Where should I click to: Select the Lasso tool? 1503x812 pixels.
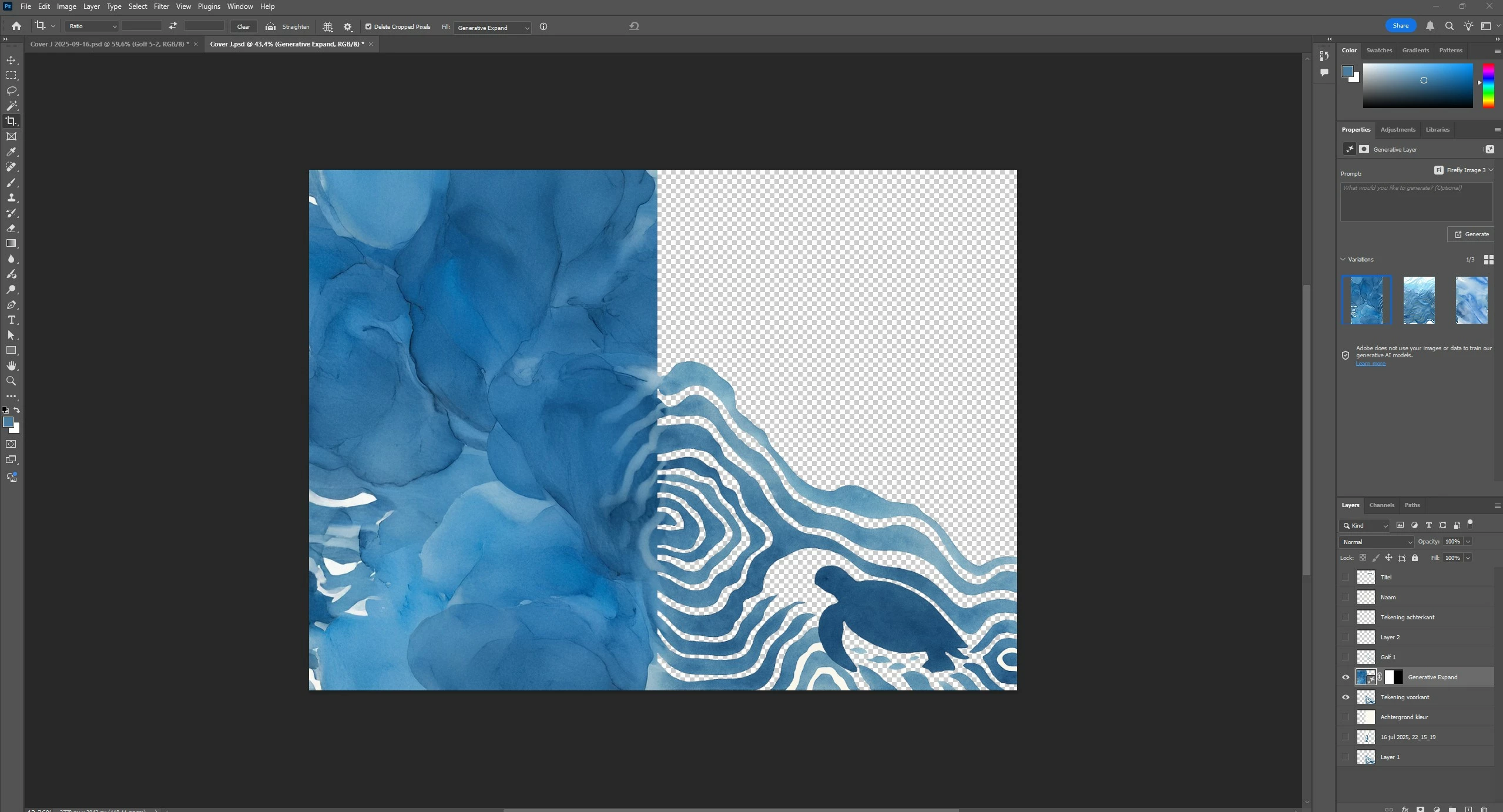click(11, 90)
